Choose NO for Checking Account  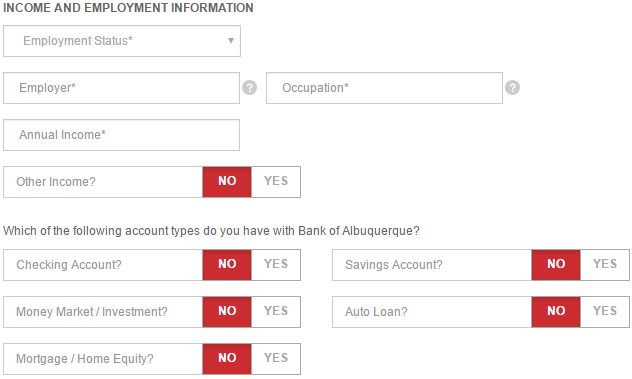click(x=227, y=264)
